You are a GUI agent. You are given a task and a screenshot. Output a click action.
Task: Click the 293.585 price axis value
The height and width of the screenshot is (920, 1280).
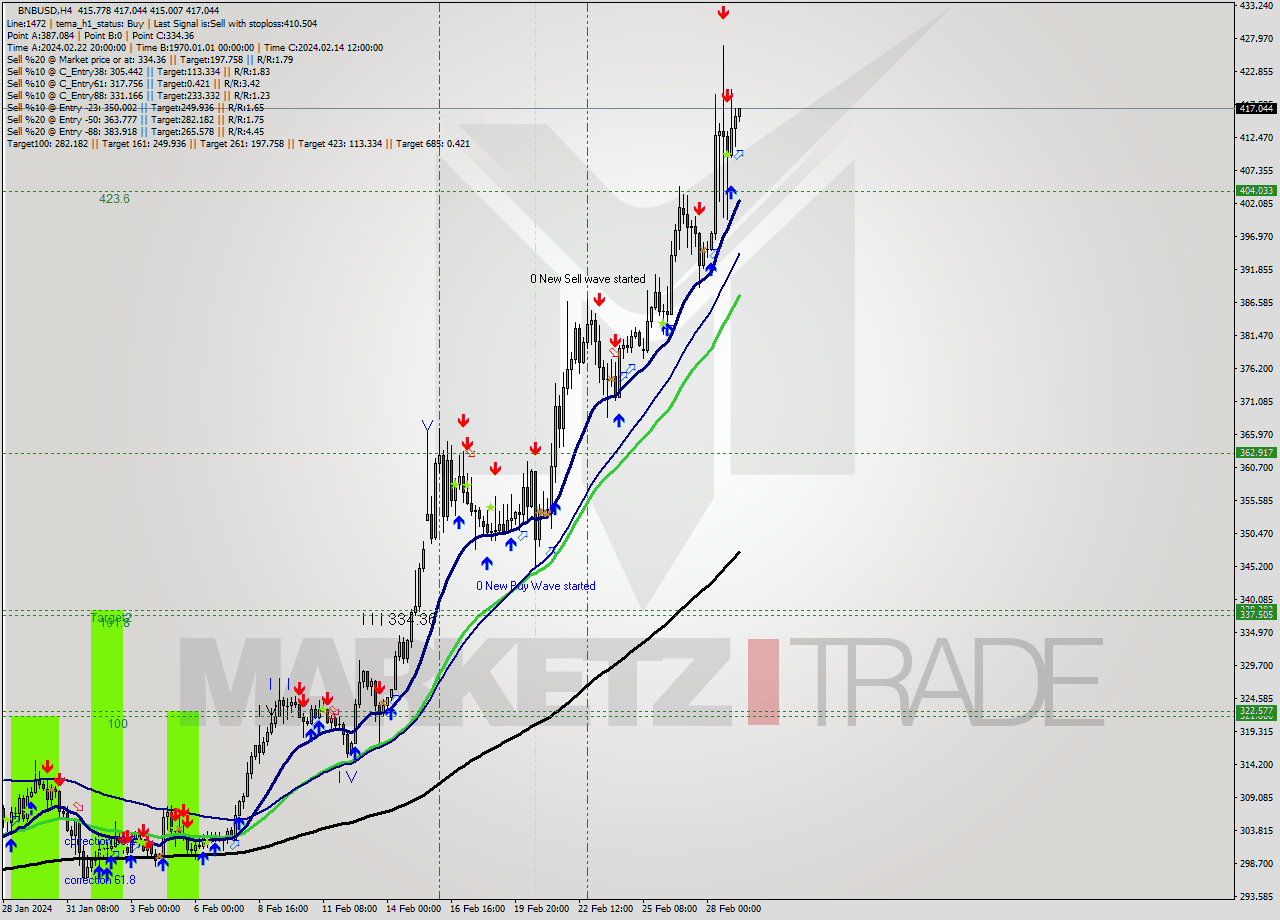[1256, 896]
